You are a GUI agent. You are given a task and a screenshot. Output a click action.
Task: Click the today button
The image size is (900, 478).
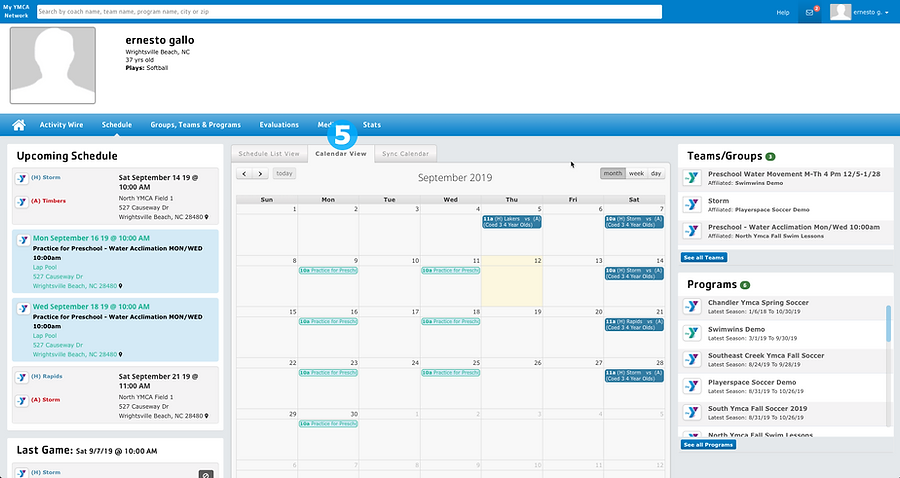tap(284, 173)
